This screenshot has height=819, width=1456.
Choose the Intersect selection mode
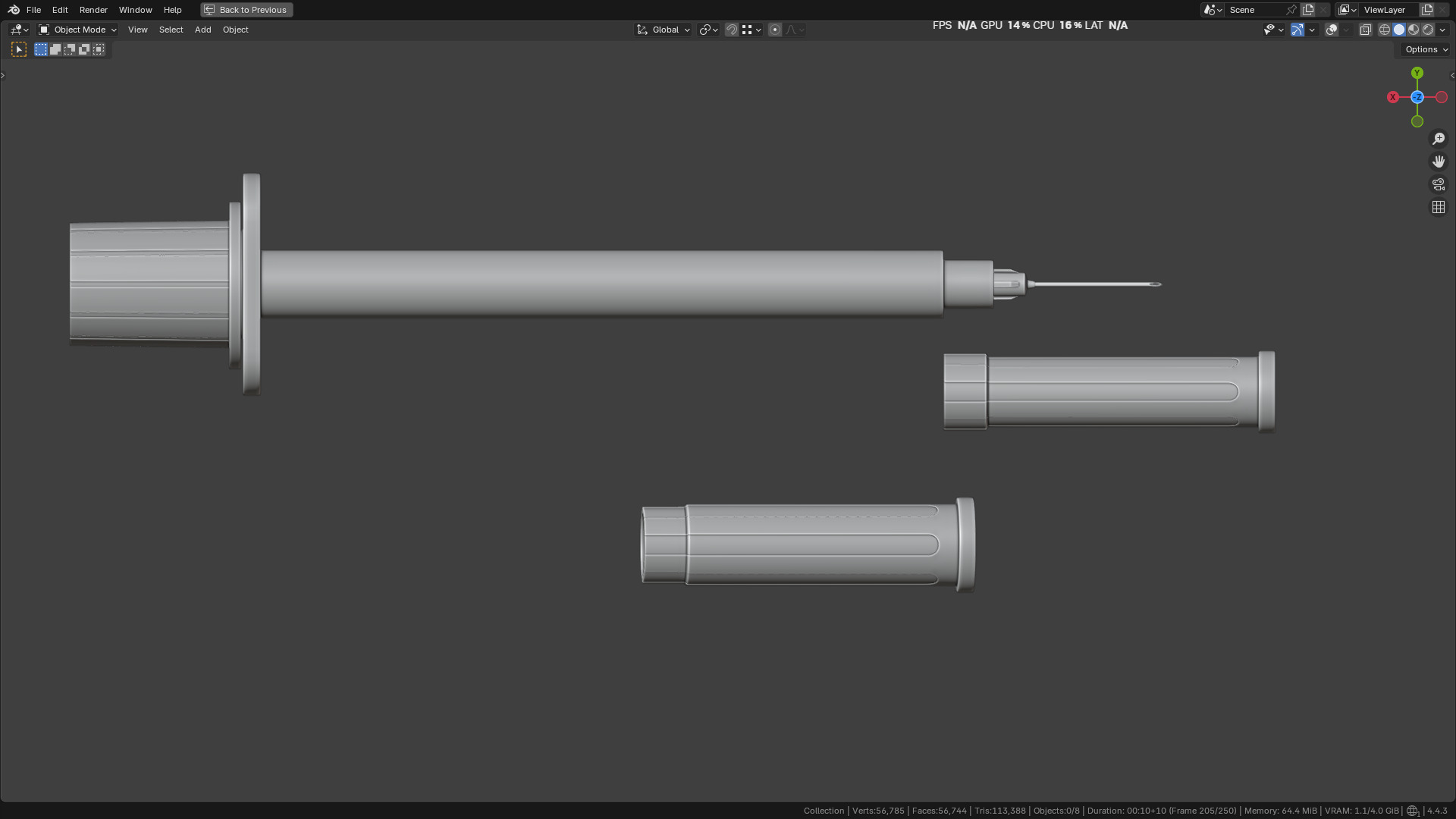coord(99,49)
